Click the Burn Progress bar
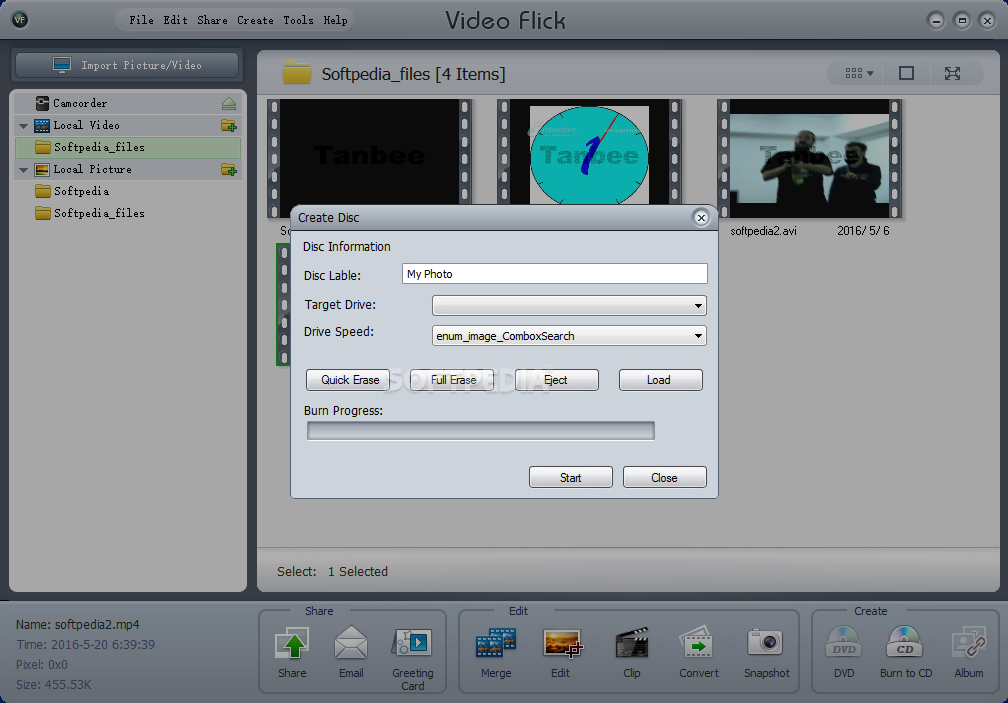This screenshot has width=1008, height=703. pyautogui.click(x=481, y=431)
